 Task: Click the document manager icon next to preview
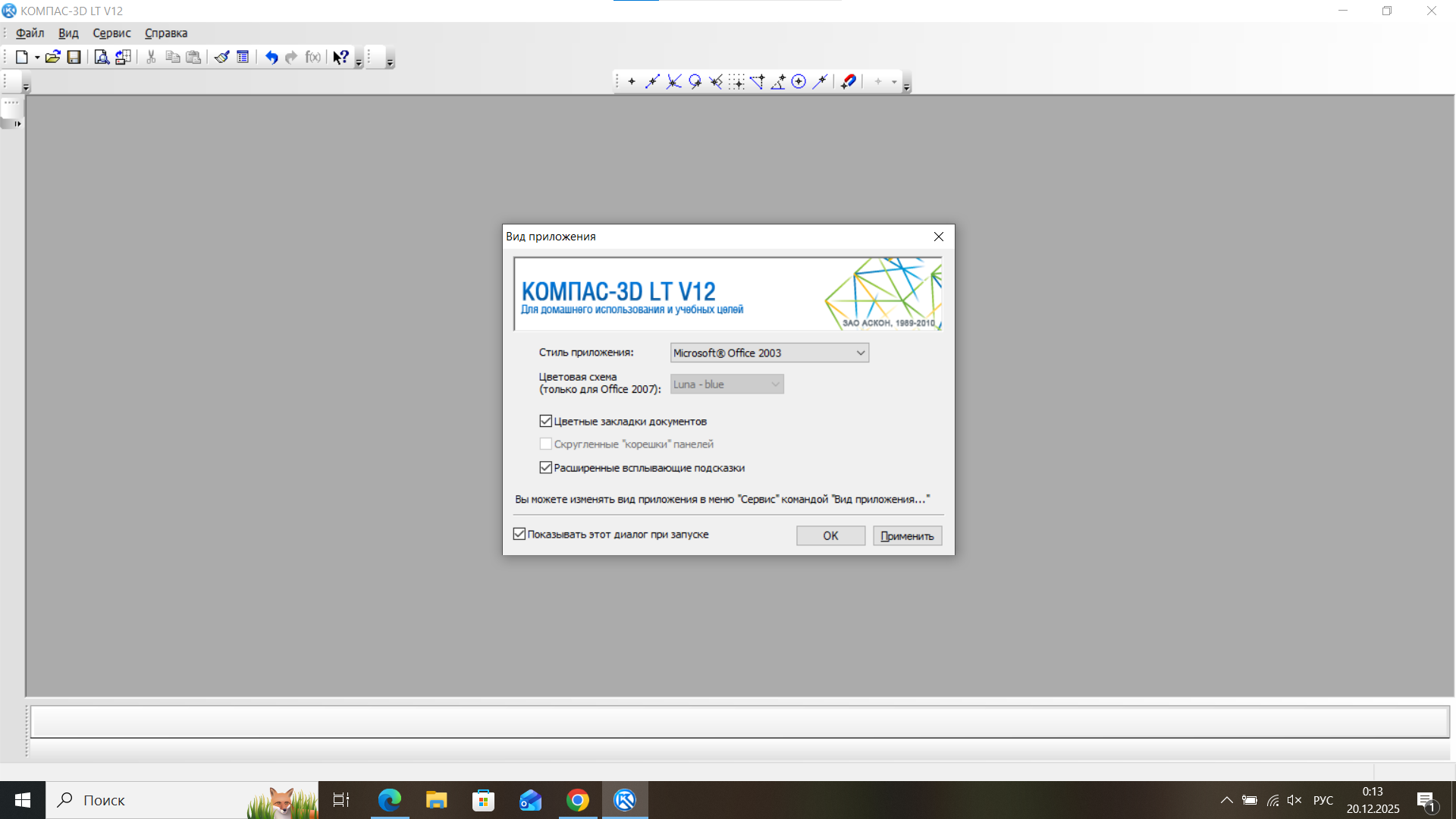(123, 57)
